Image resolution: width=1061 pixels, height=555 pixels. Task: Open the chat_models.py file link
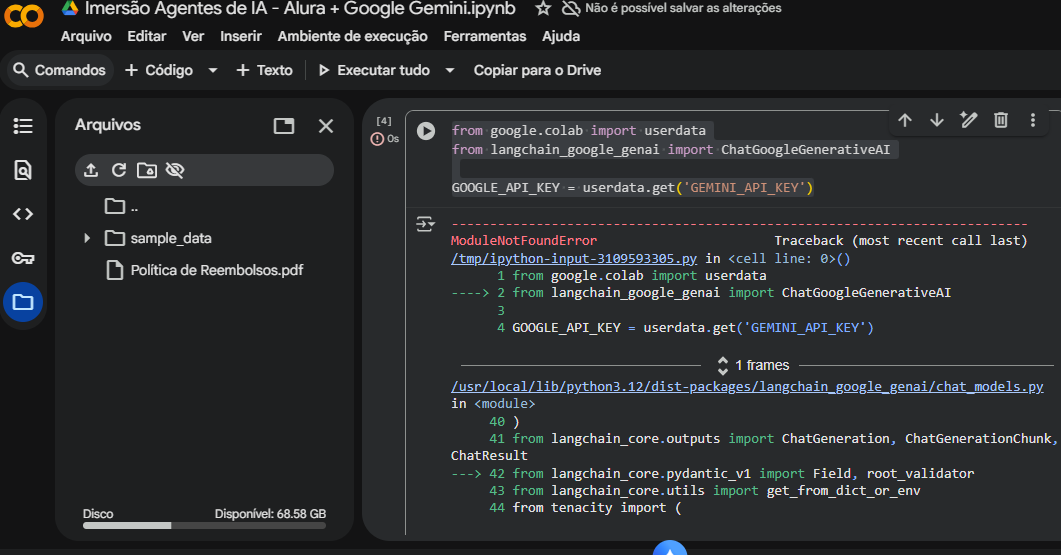click(x=747, y=386)
